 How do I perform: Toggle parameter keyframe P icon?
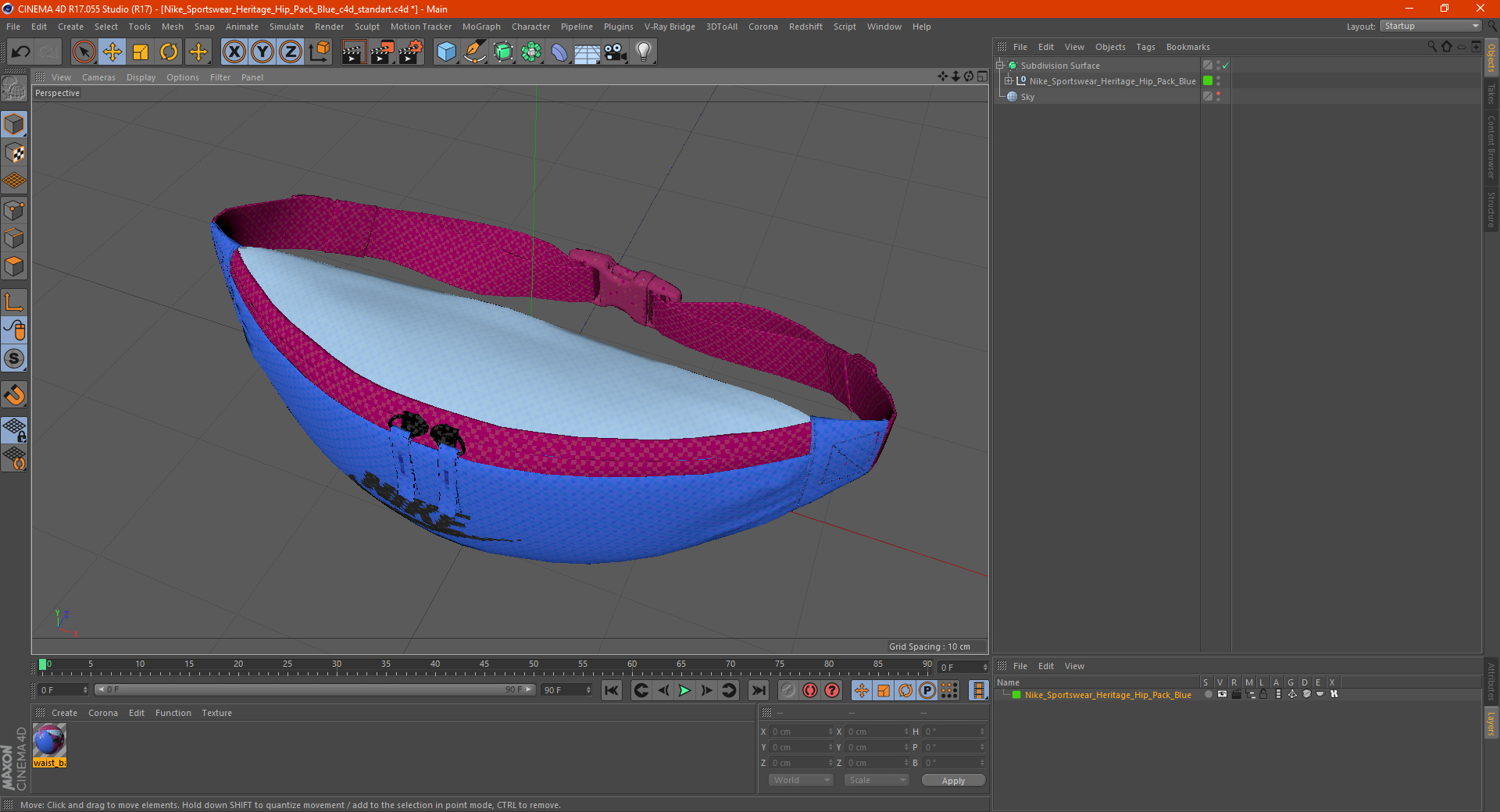point(927,690)
